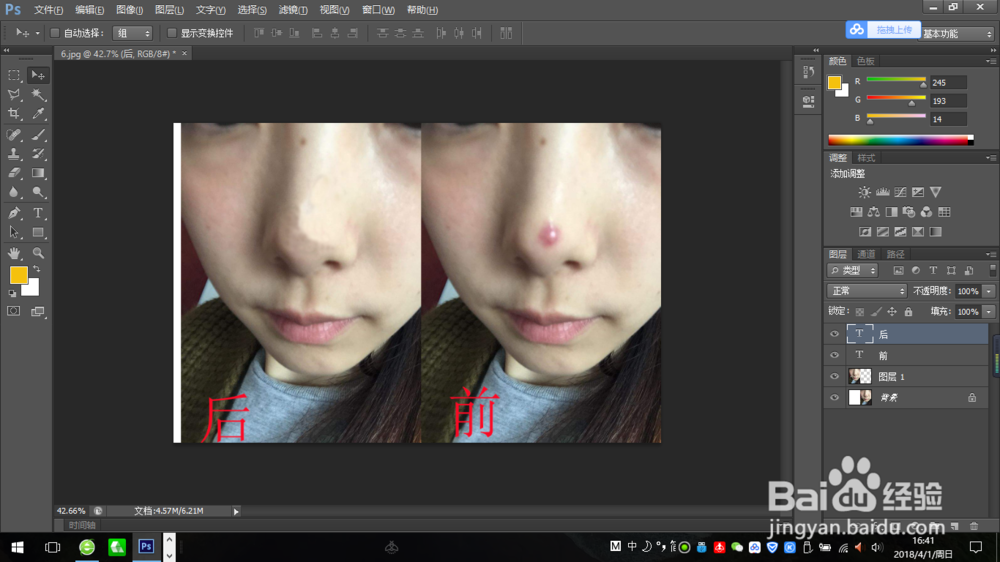The height and width of the screenshot is (562, 1000).
Task: Select the Spot Healing Brush tool
Action: coord(14,135)
